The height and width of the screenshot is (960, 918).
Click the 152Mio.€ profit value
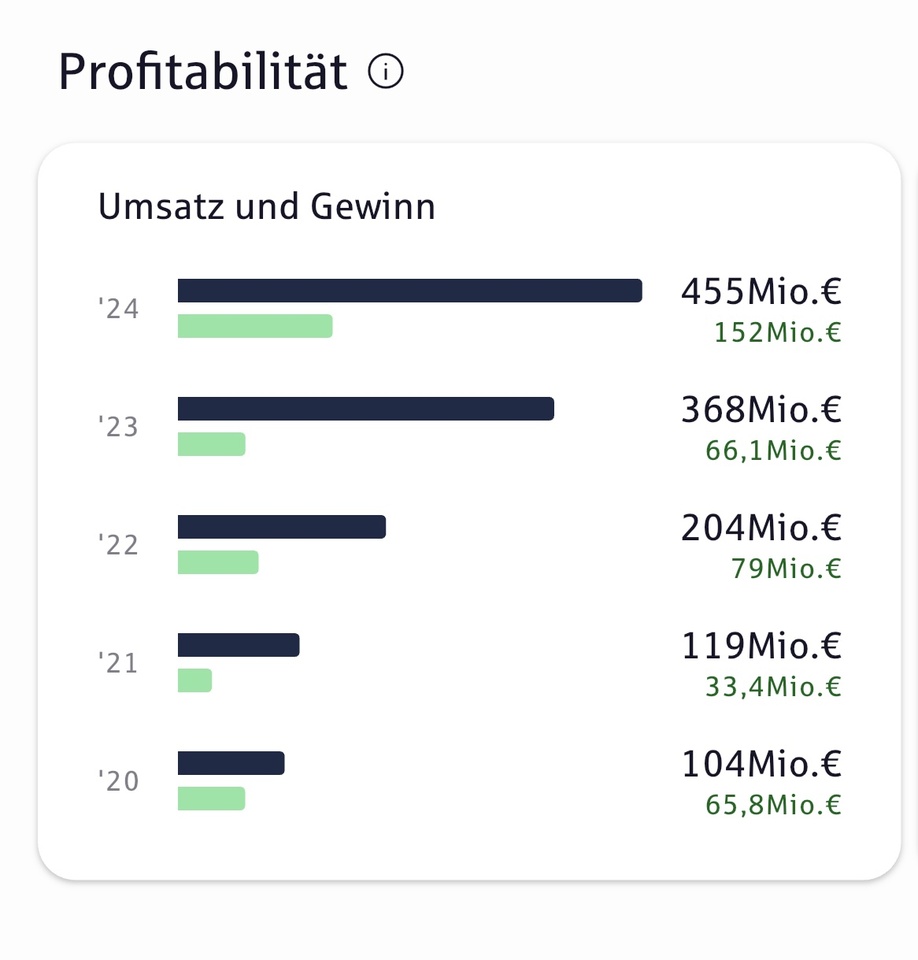778,332
